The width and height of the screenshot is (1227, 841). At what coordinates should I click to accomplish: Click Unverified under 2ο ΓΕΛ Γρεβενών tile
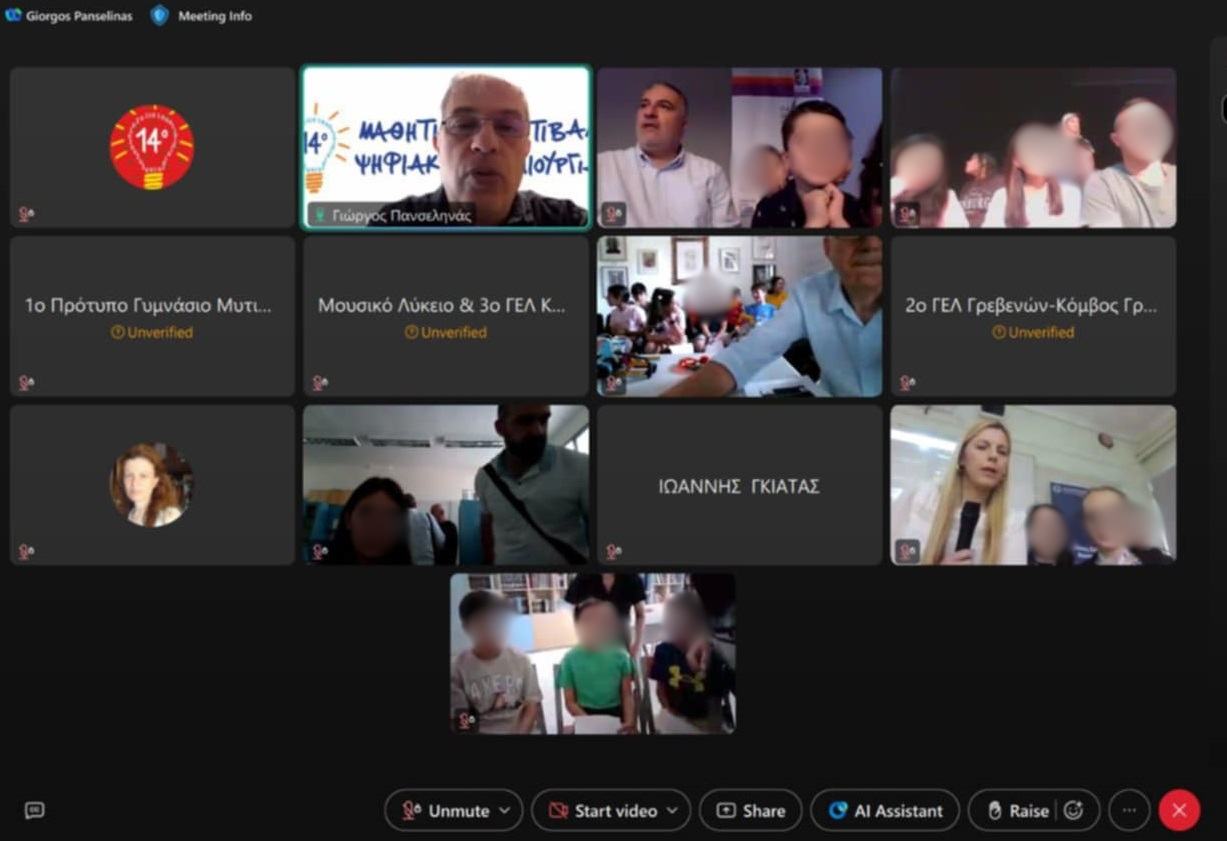click(x=1033, y=333)
